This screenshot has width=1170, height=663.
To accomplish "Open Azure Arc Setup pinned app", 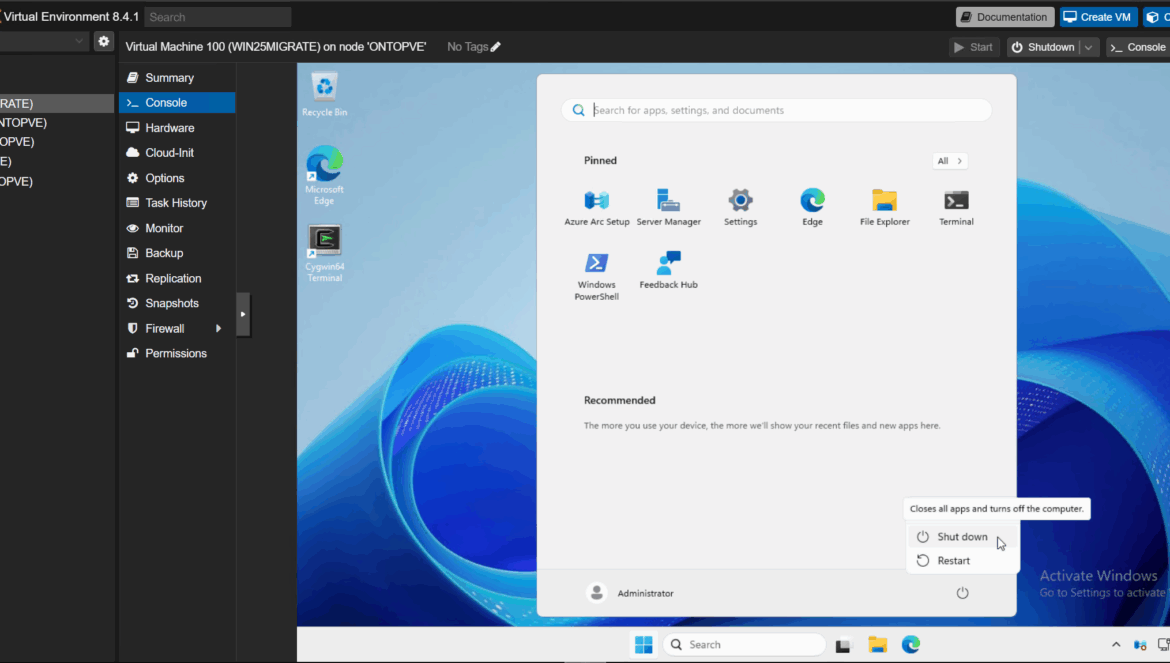I will click(x=596, y=207).
